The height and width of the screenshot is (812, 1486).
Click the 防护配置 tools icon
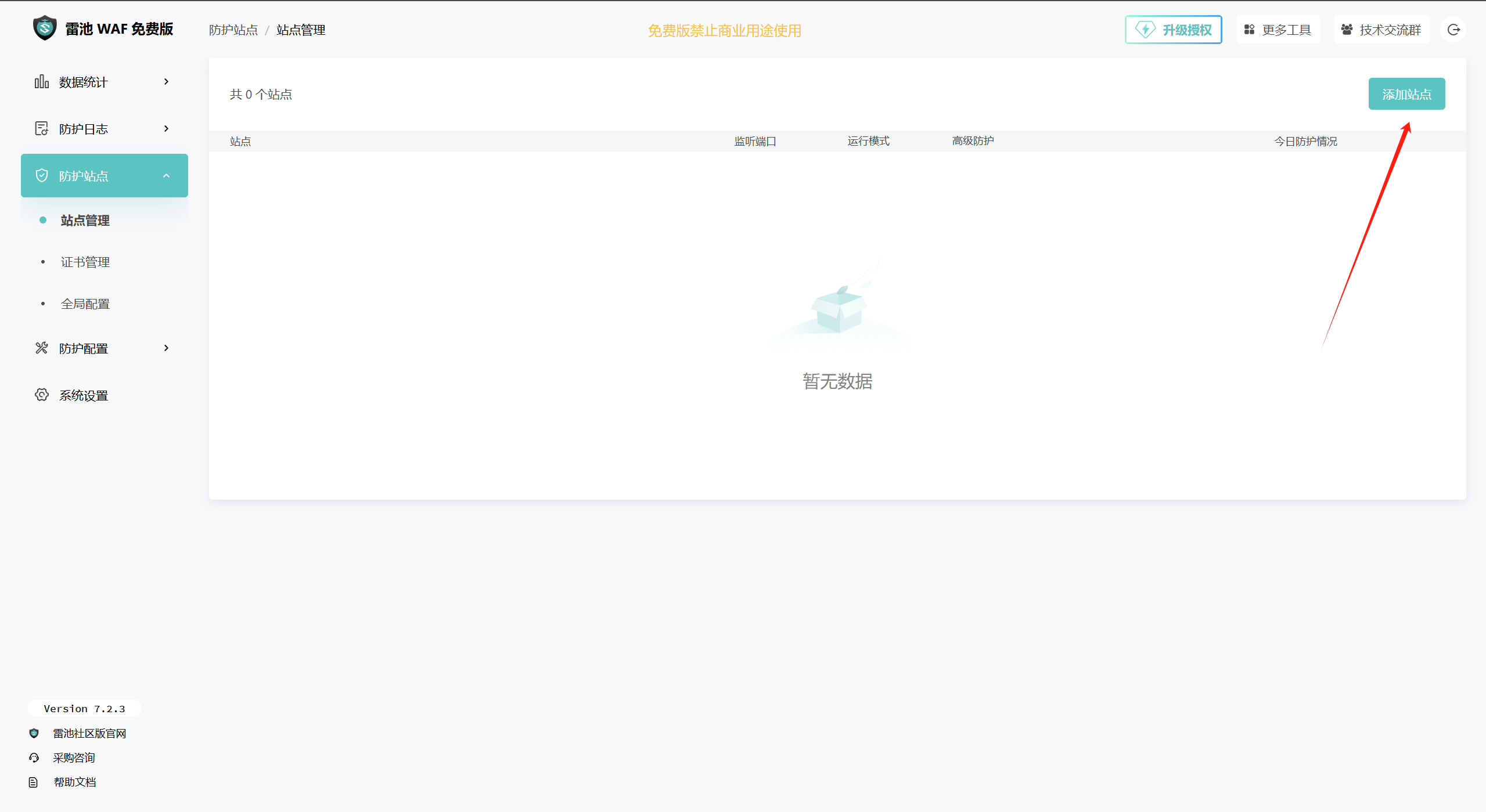click(41, 348)
